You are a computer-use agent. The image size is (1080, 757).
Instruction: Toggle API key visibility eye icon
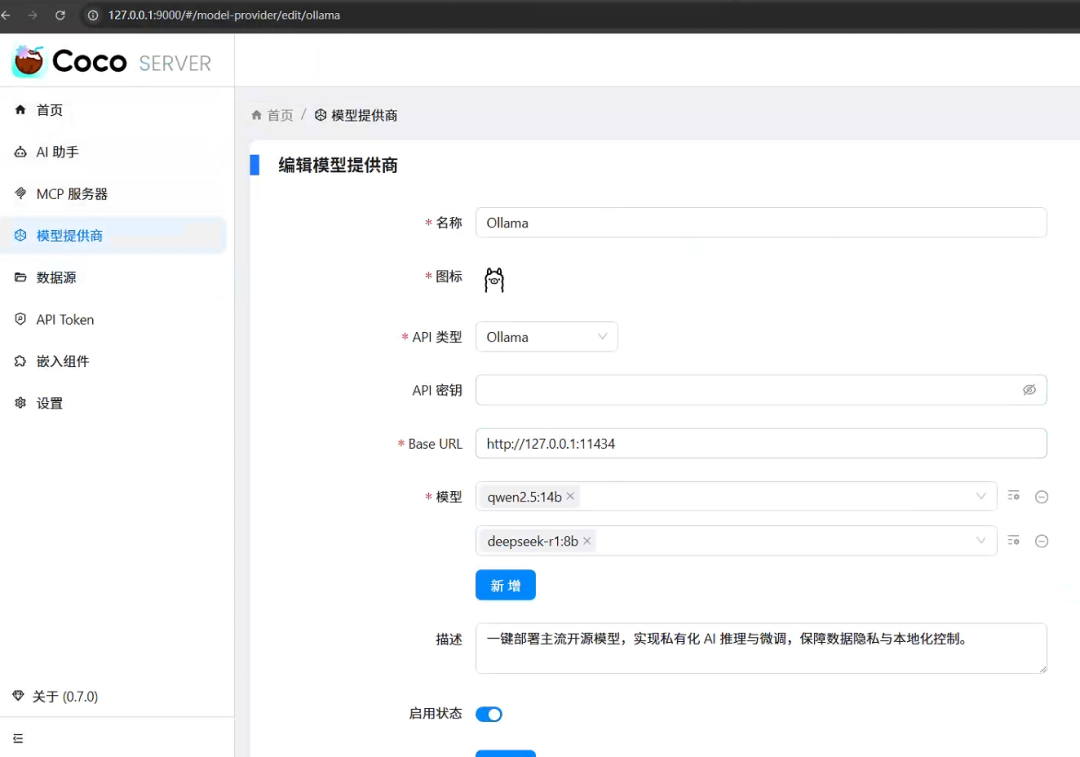(1029, 390)
